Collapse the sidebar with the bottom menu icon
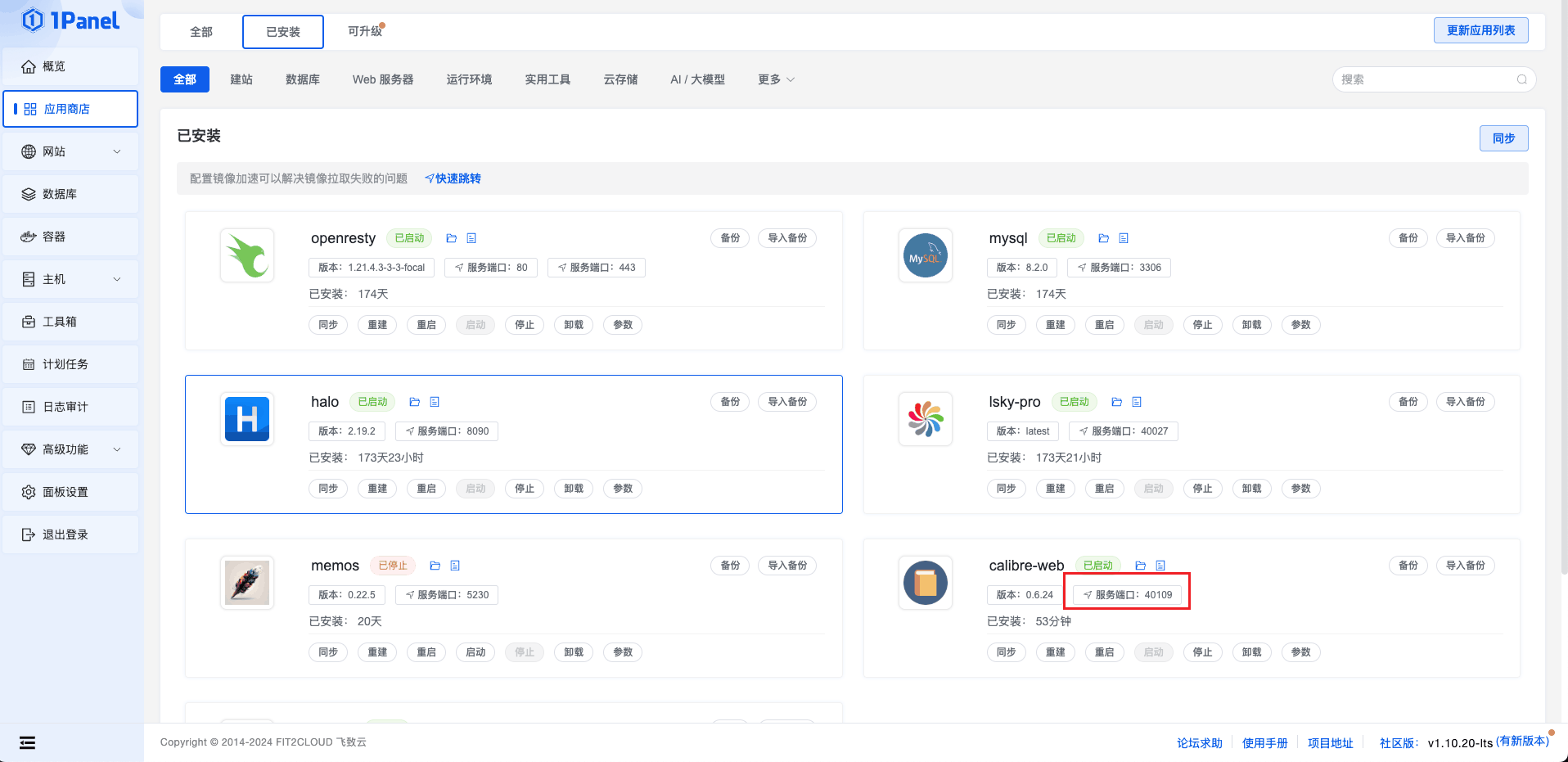This screenshot has height=762, width=1568. click(x=28, y=742)
